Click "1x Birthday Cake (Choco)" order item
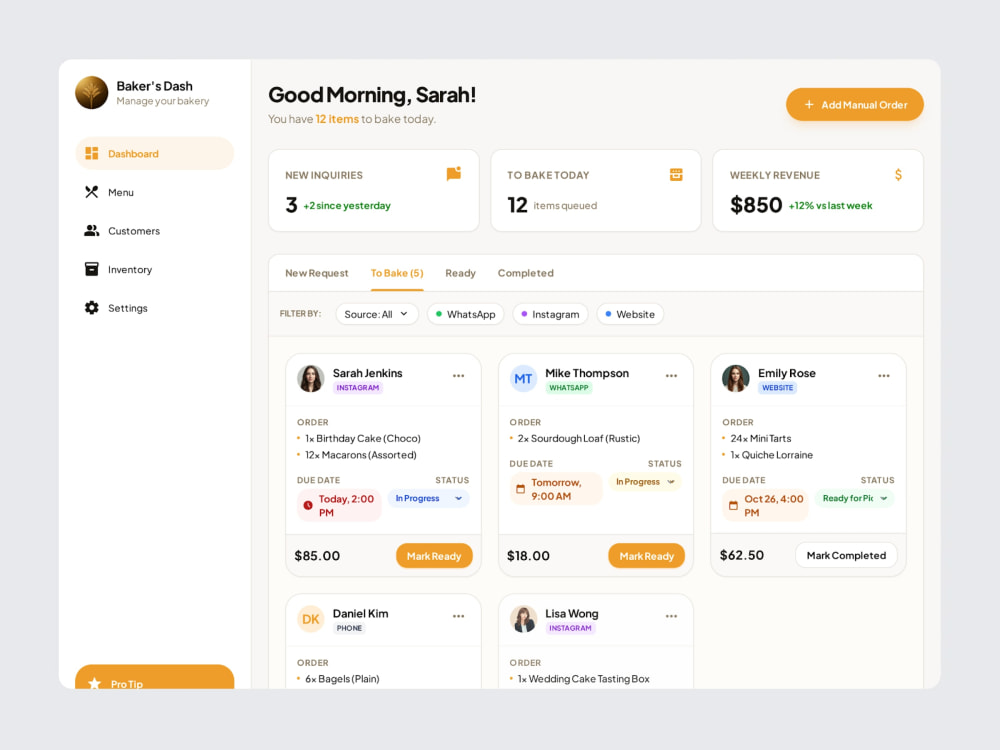Image resolution: width=1000 pixels, height=750 pixels. point(362,438)
